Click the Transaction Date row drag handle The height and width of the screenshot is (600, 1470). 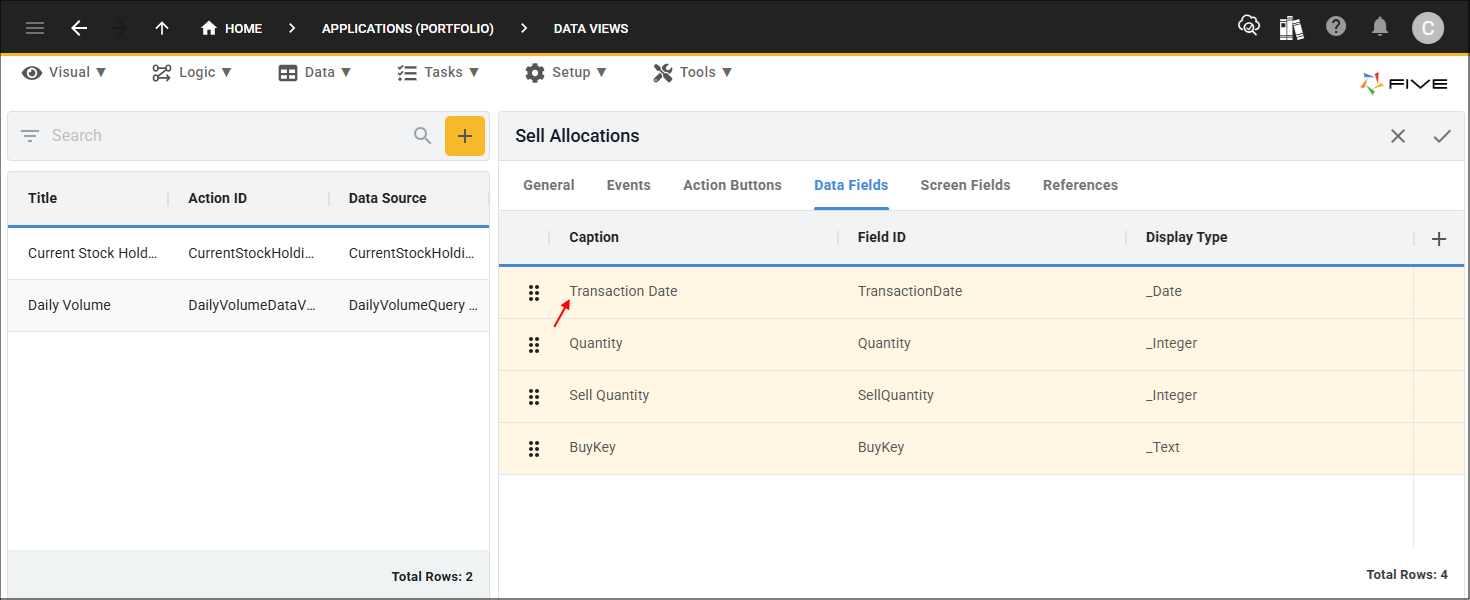tap(534, 292)
